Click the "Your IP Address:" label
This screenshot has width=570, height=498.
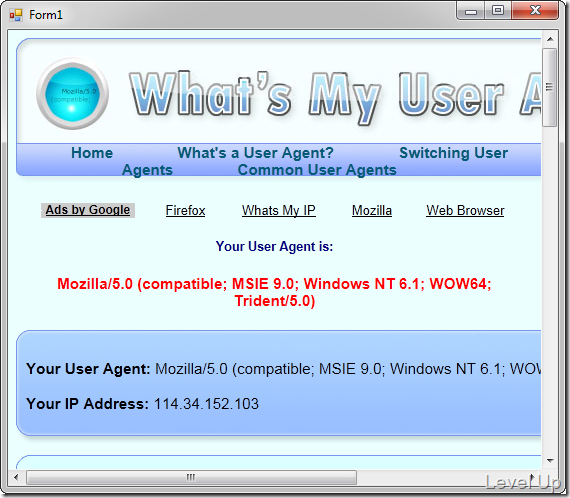pos(87,404)
